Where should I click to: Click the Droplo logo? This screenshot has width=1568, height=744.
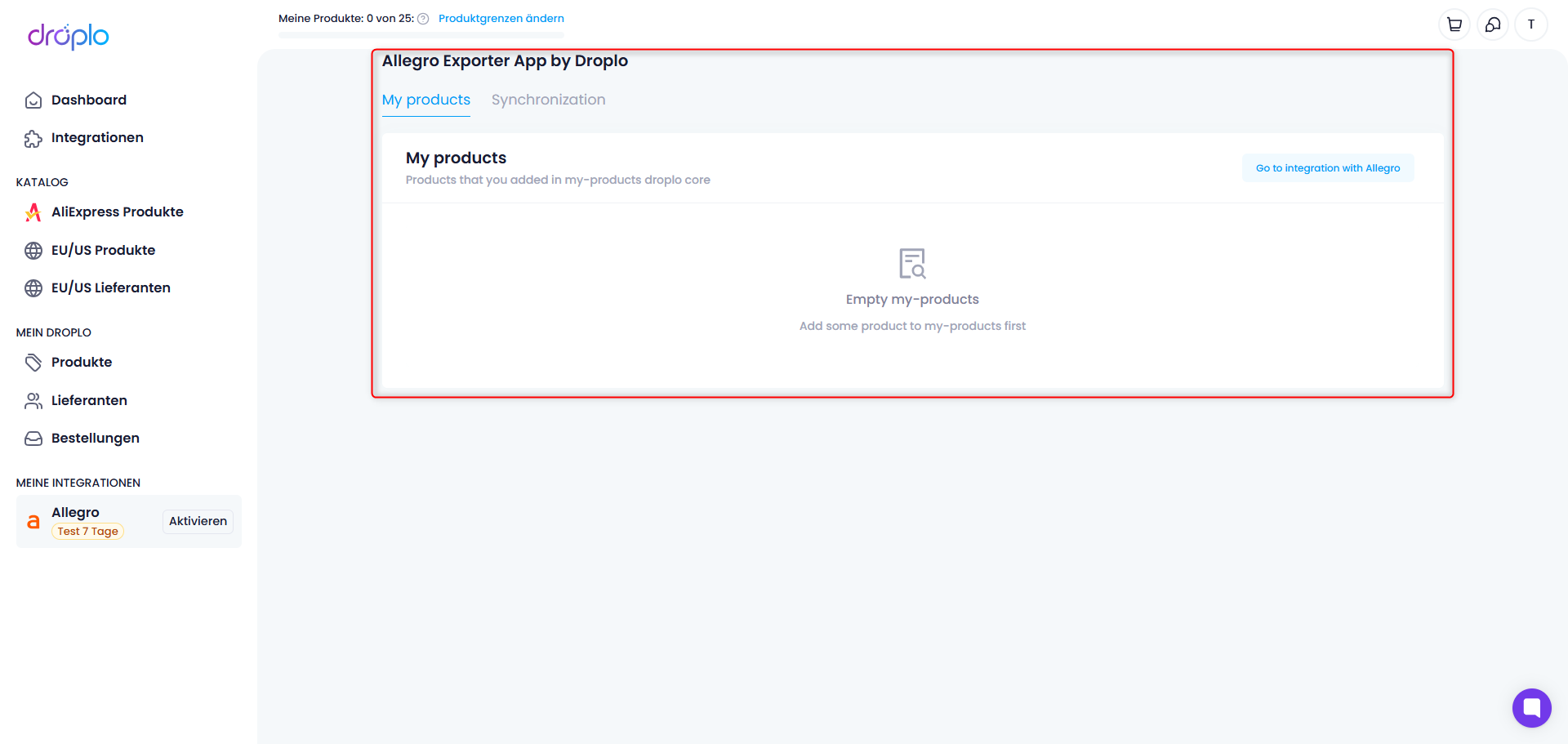69,36
